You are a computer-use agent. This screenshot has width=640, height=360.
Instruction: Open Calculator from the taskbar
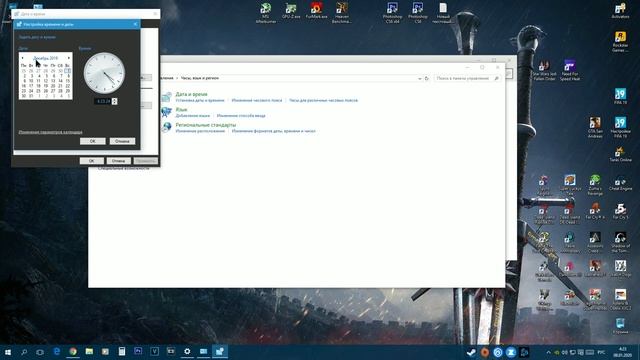[x=122, y=352]
